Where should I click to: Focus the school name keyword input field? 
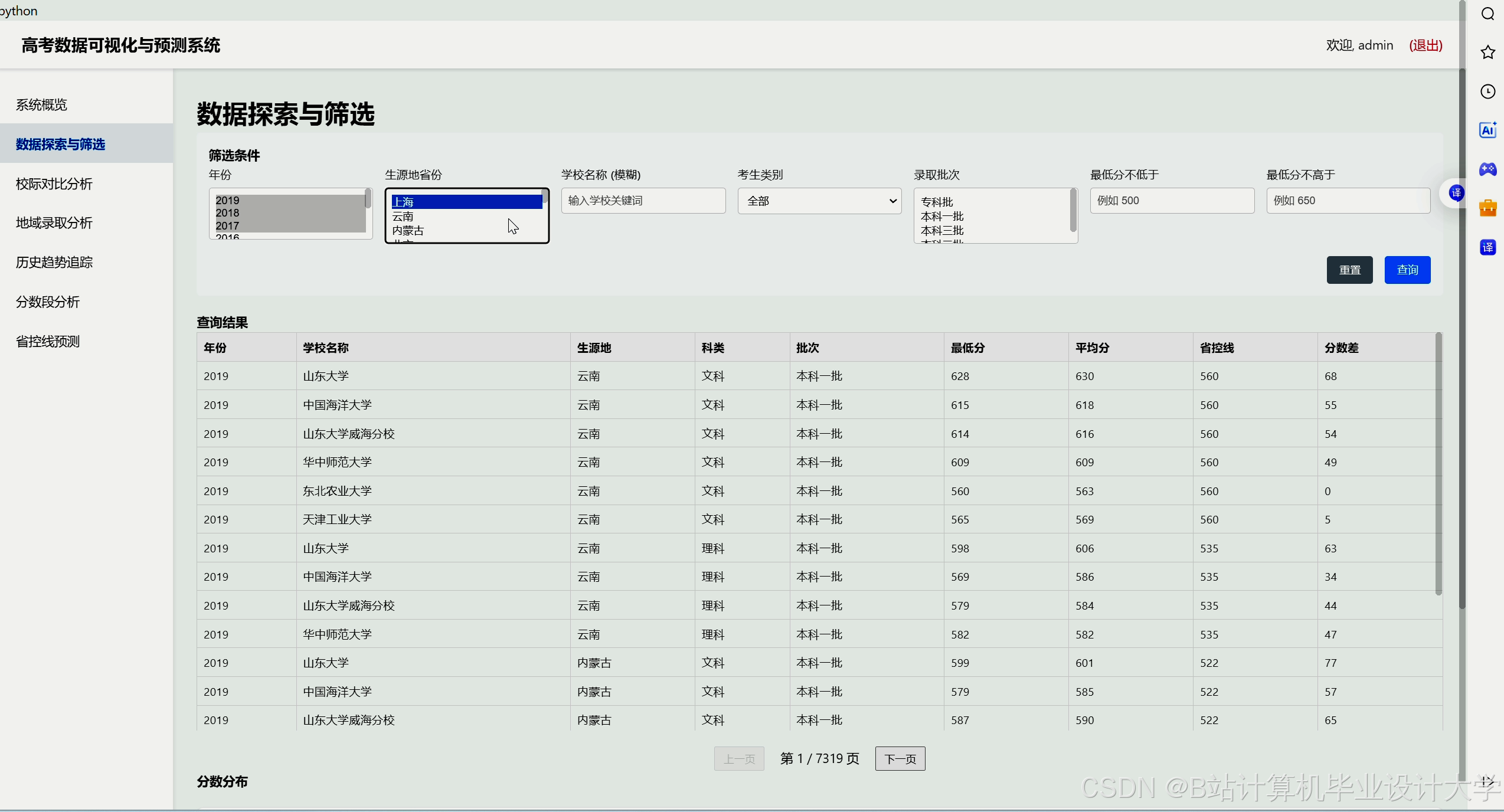coord(643,201)
